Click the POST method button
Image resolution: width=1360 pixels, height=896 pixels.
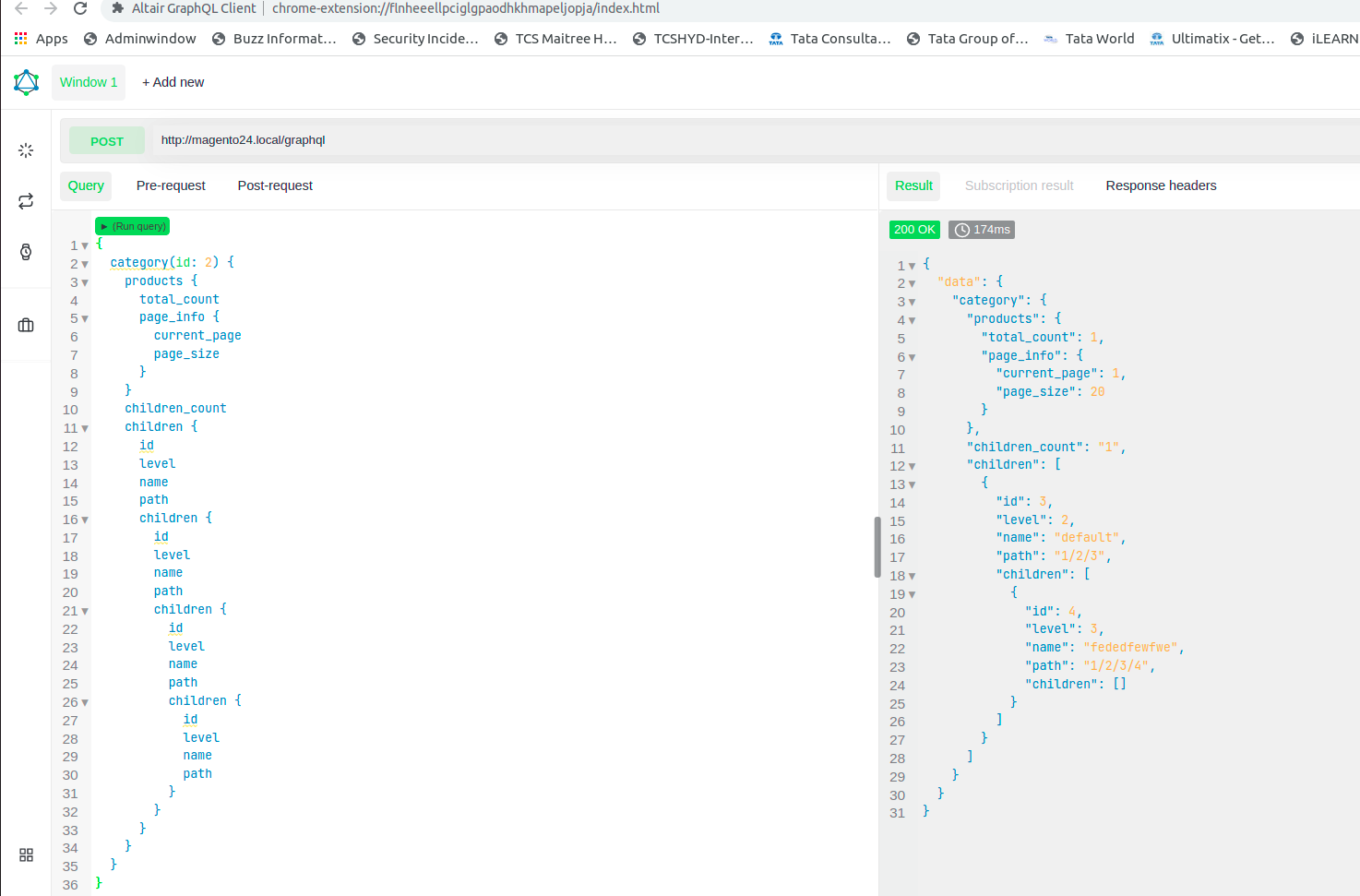107,141
